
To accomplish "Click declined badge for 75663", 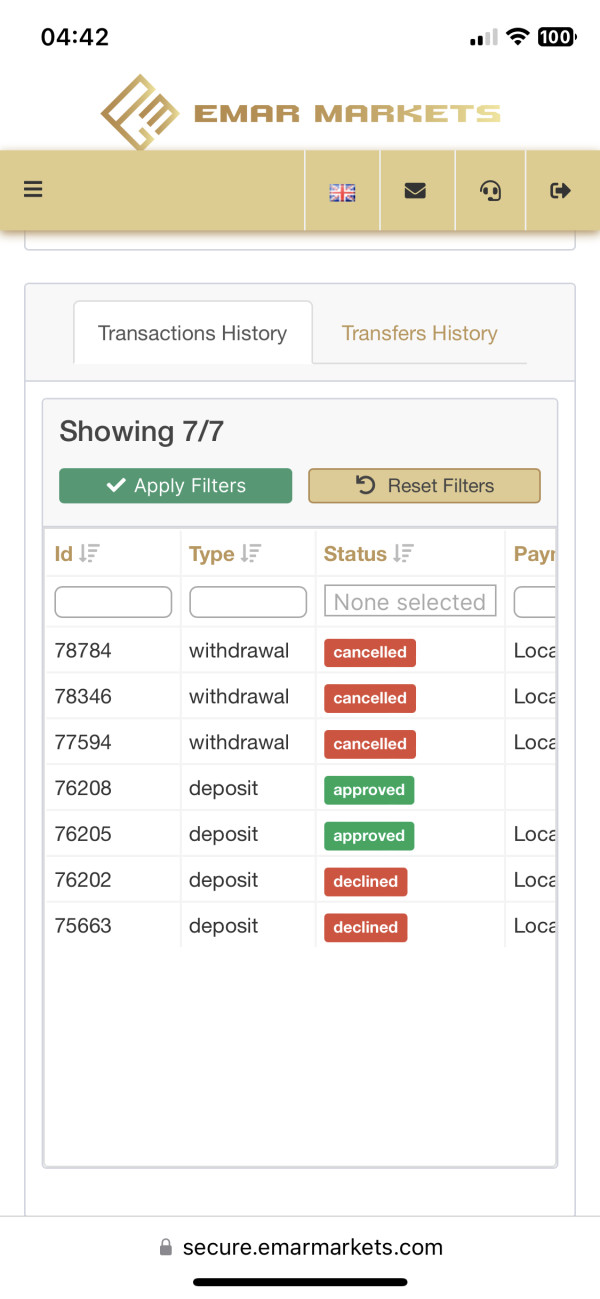I will 366,928.
